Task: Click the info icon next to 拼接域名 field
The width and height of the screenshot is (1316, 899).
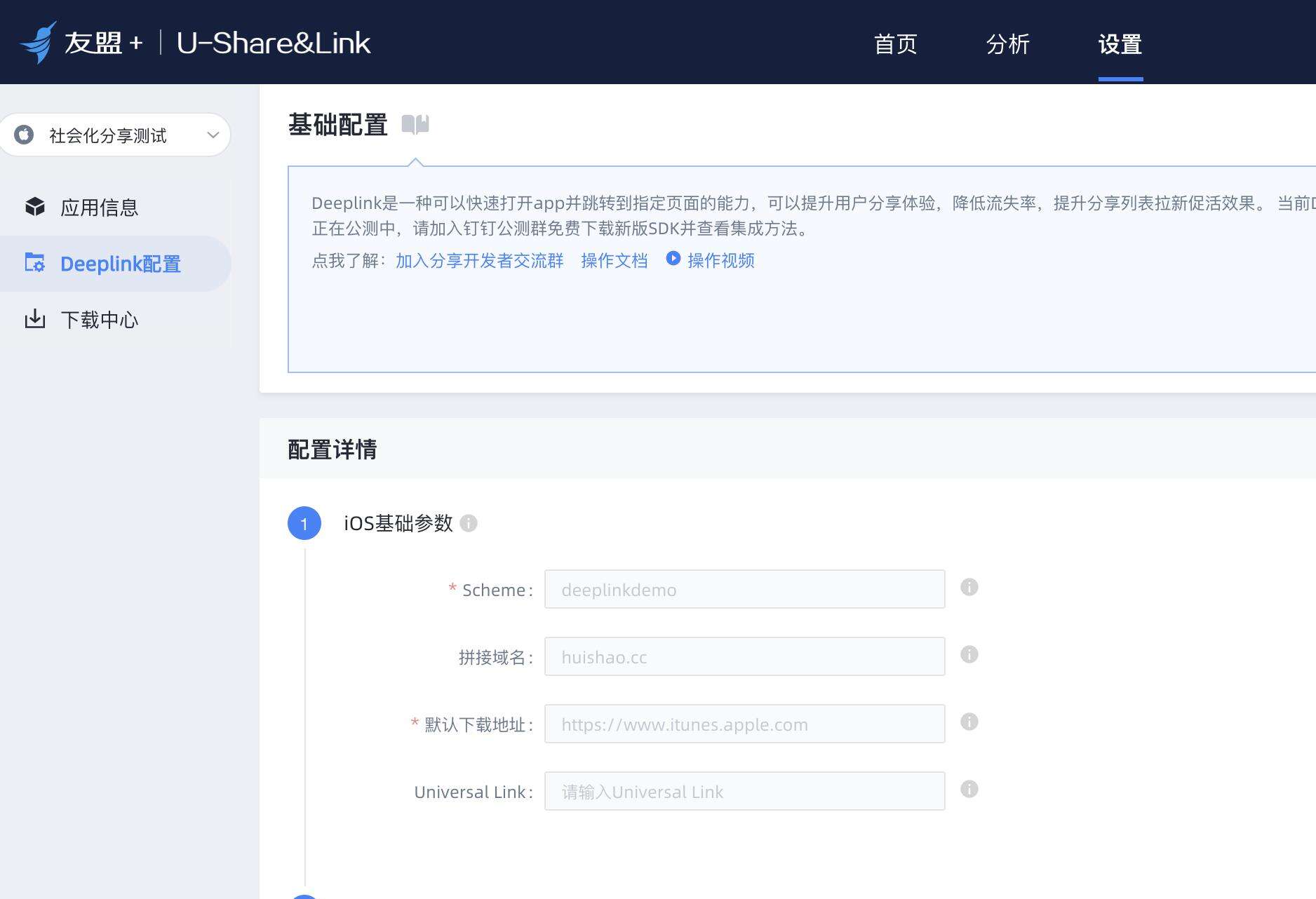Action: click(x=969, y=654)
